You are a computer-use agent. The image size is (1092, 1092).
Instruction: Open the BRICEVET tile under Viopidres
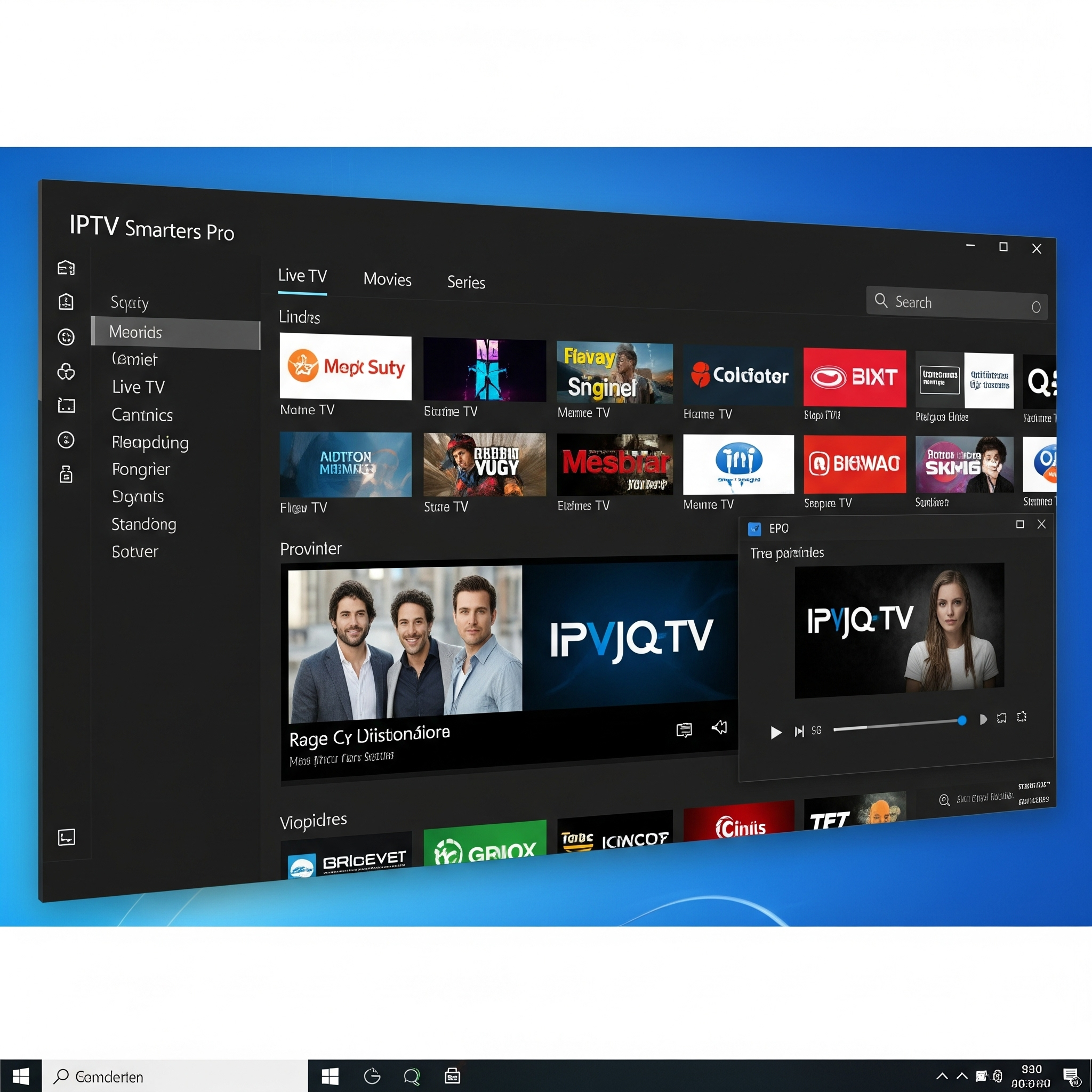tap(346, 857)
